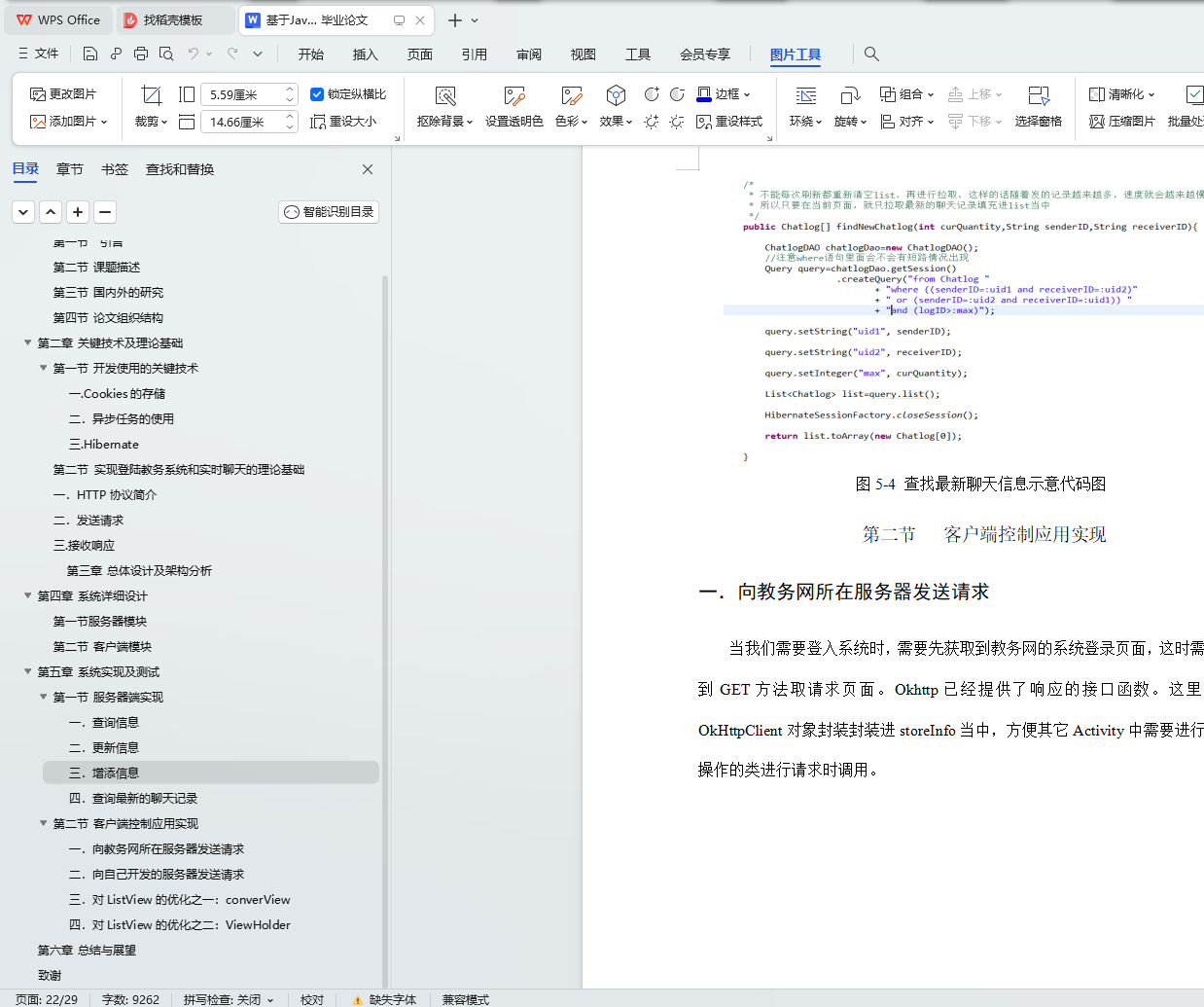
Task: Click increase contrast icon
Action: coord(652,94)
